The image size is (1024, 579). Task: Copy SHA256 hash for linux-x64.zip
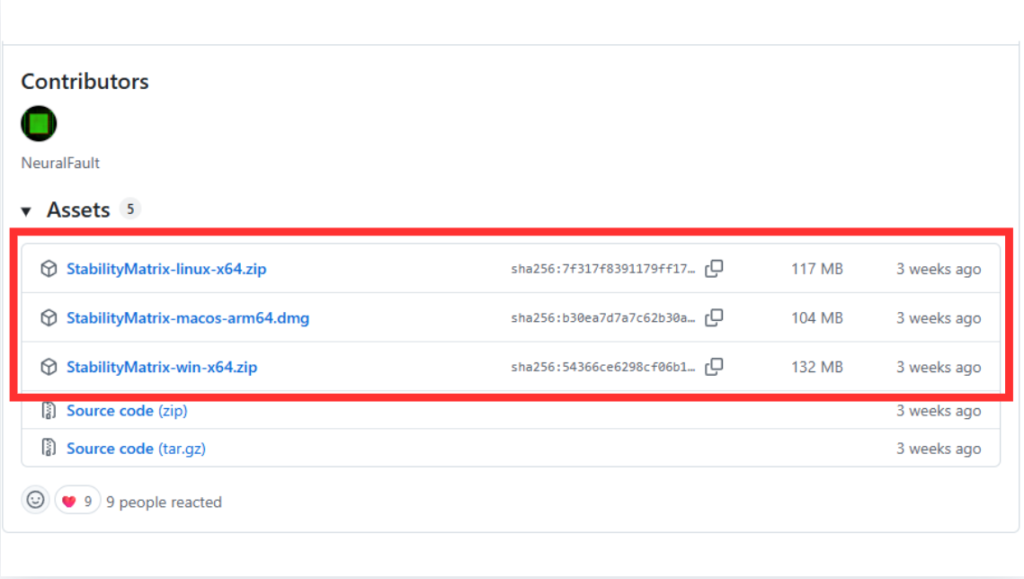(714, 269)
